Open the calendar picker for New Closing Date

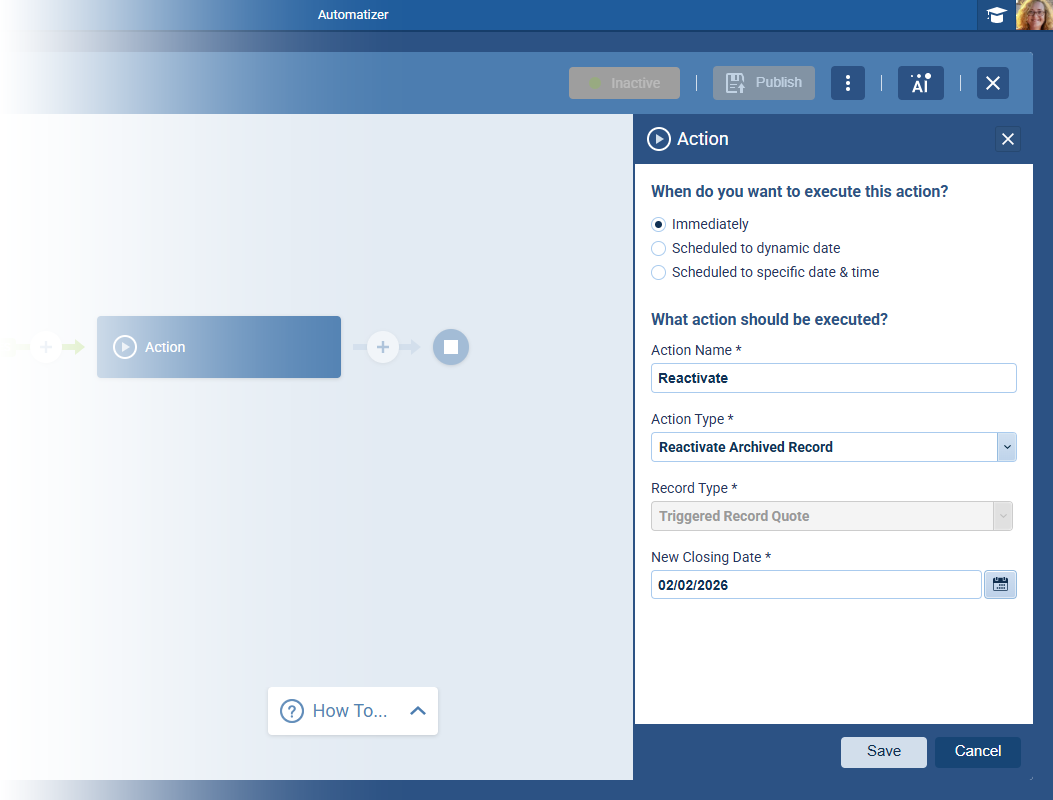1000,584
